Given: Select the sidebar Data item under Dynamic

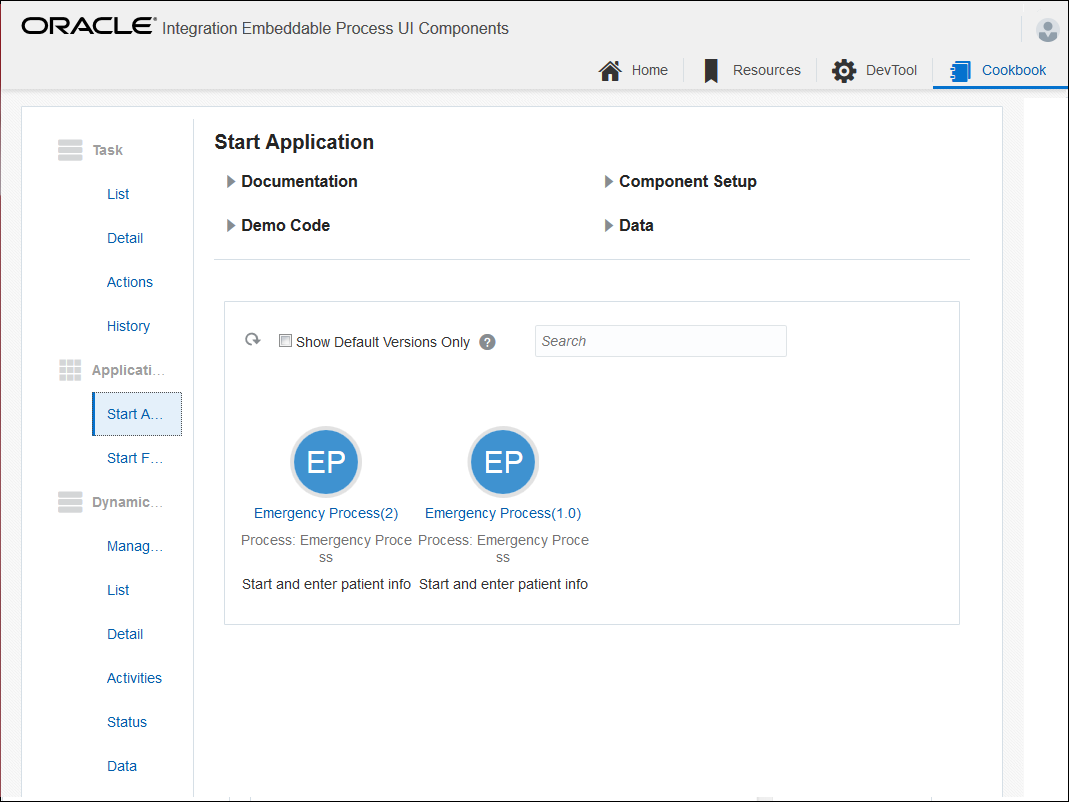Looking at the screenshot, I should (122, 767).
